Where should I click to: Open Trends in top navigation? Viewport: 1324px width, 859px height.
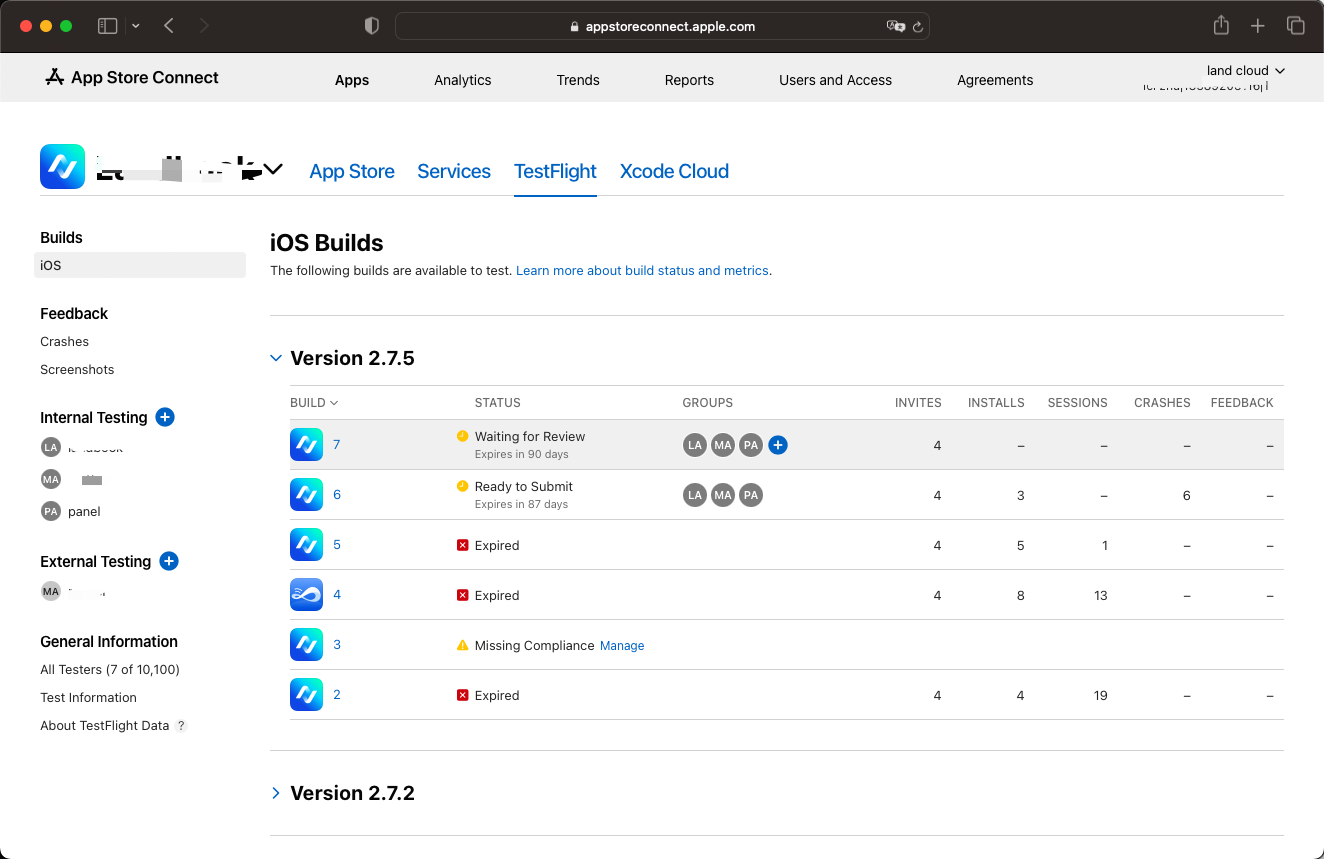[578, 80]
